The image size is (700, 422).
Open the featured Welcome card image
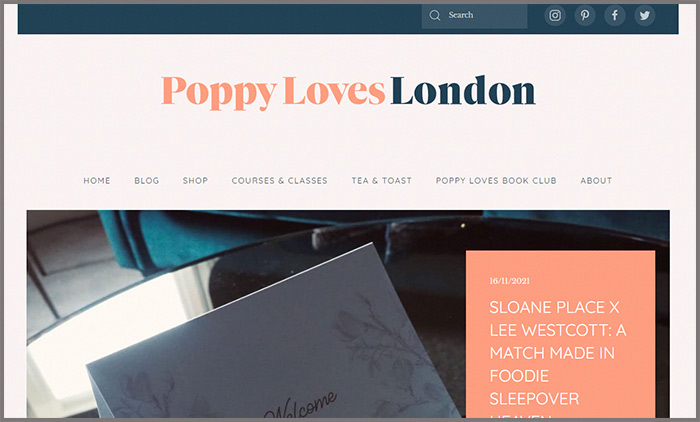[x=246, y=314]
